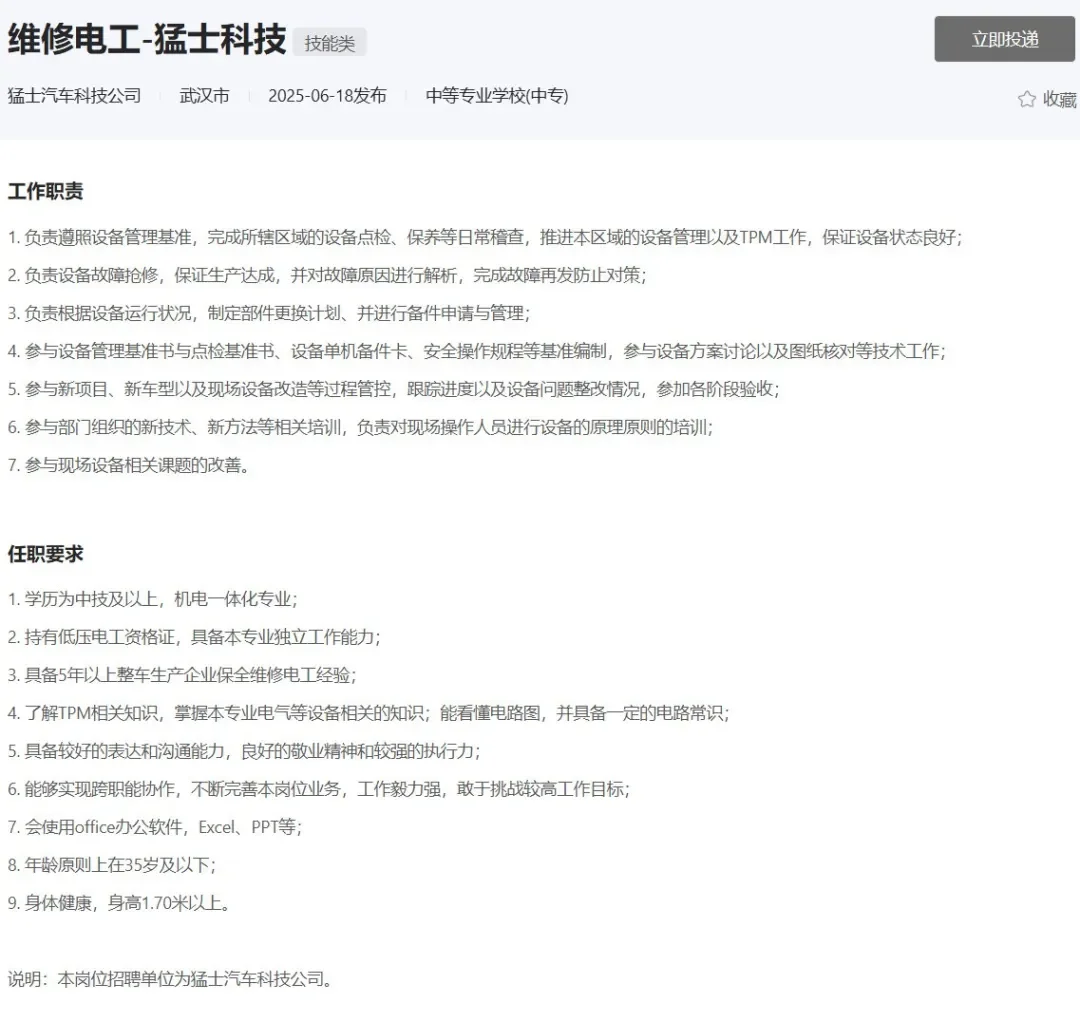Click duty line 6 about 新技术培训

click(360, 427)
